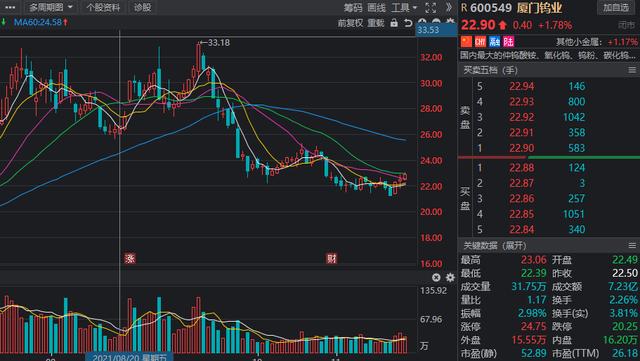This screenshot has width=640, height=361.
Task: Click the 涨 event marker on chart
Action: click(x=130, y=258)
